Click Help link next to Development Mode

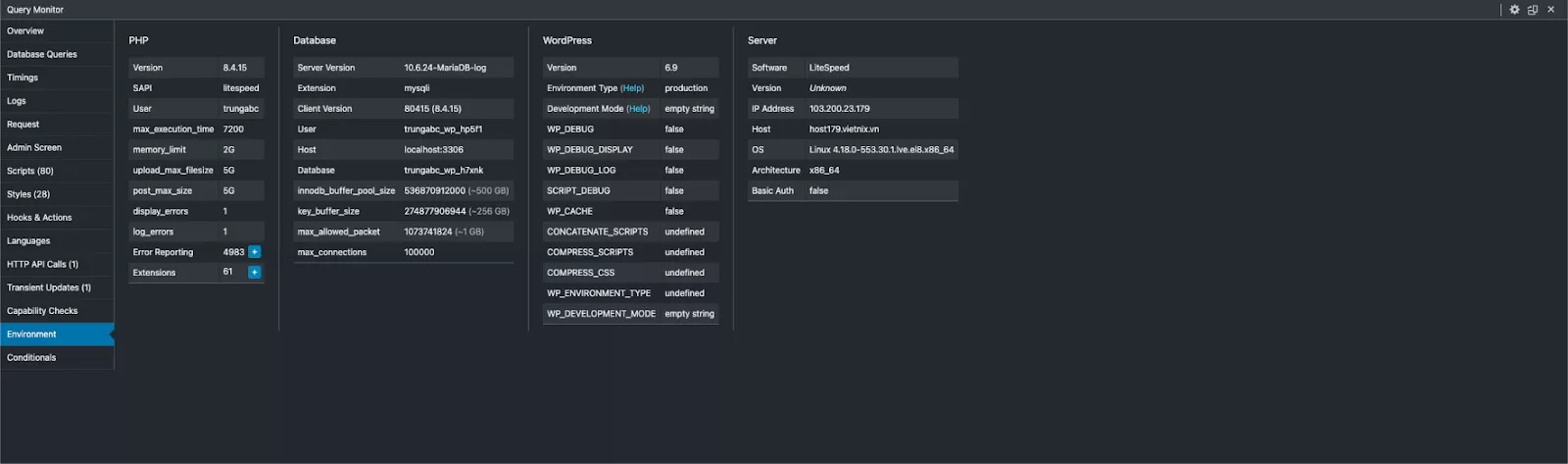(638, 109)
